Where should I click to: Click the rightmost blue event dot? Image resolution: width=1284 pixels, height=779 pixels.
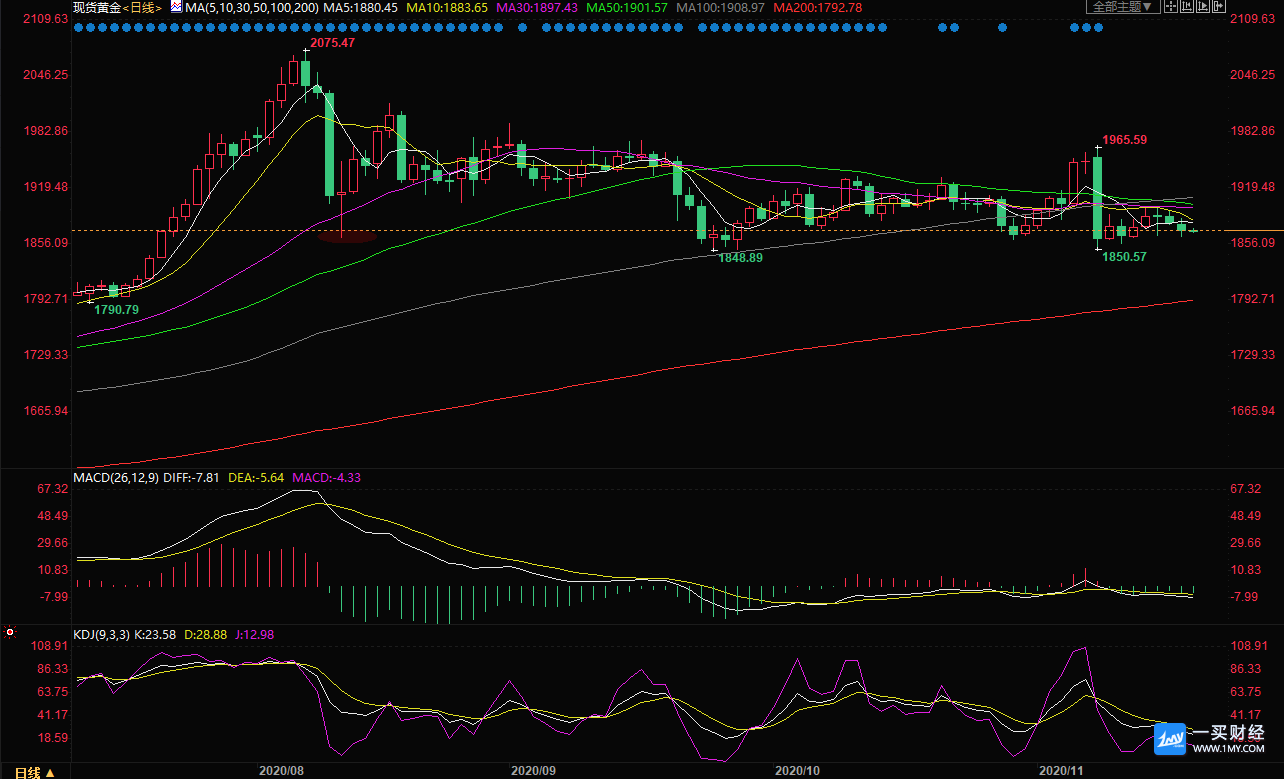point(1099,28)
